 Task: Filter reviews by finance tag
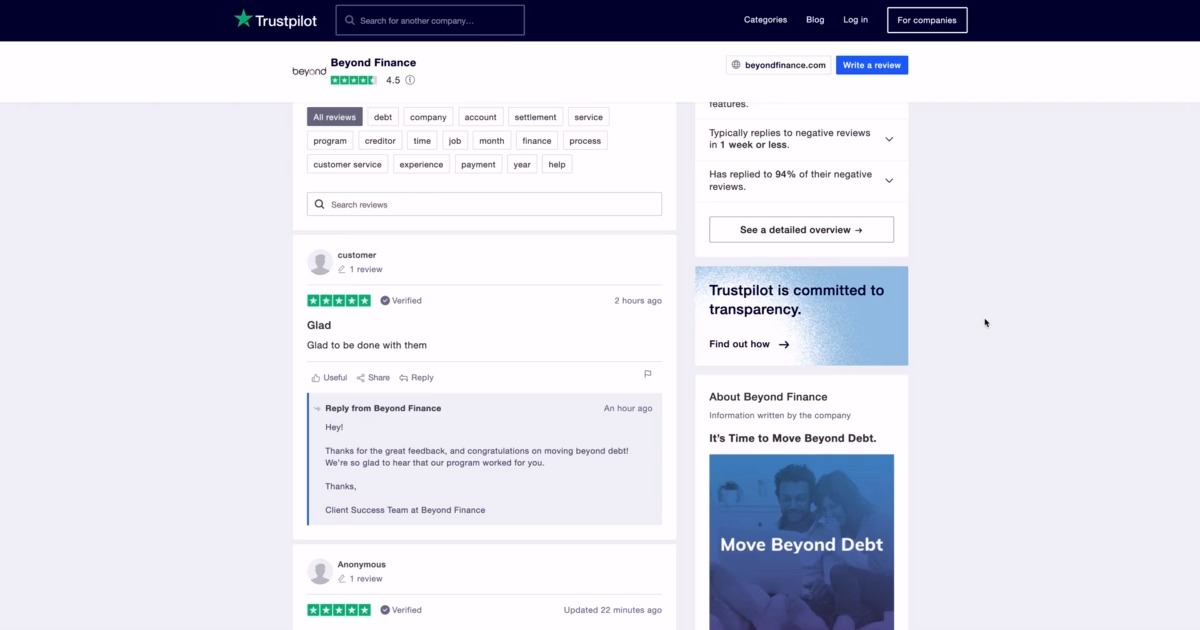tap(537, 141)
